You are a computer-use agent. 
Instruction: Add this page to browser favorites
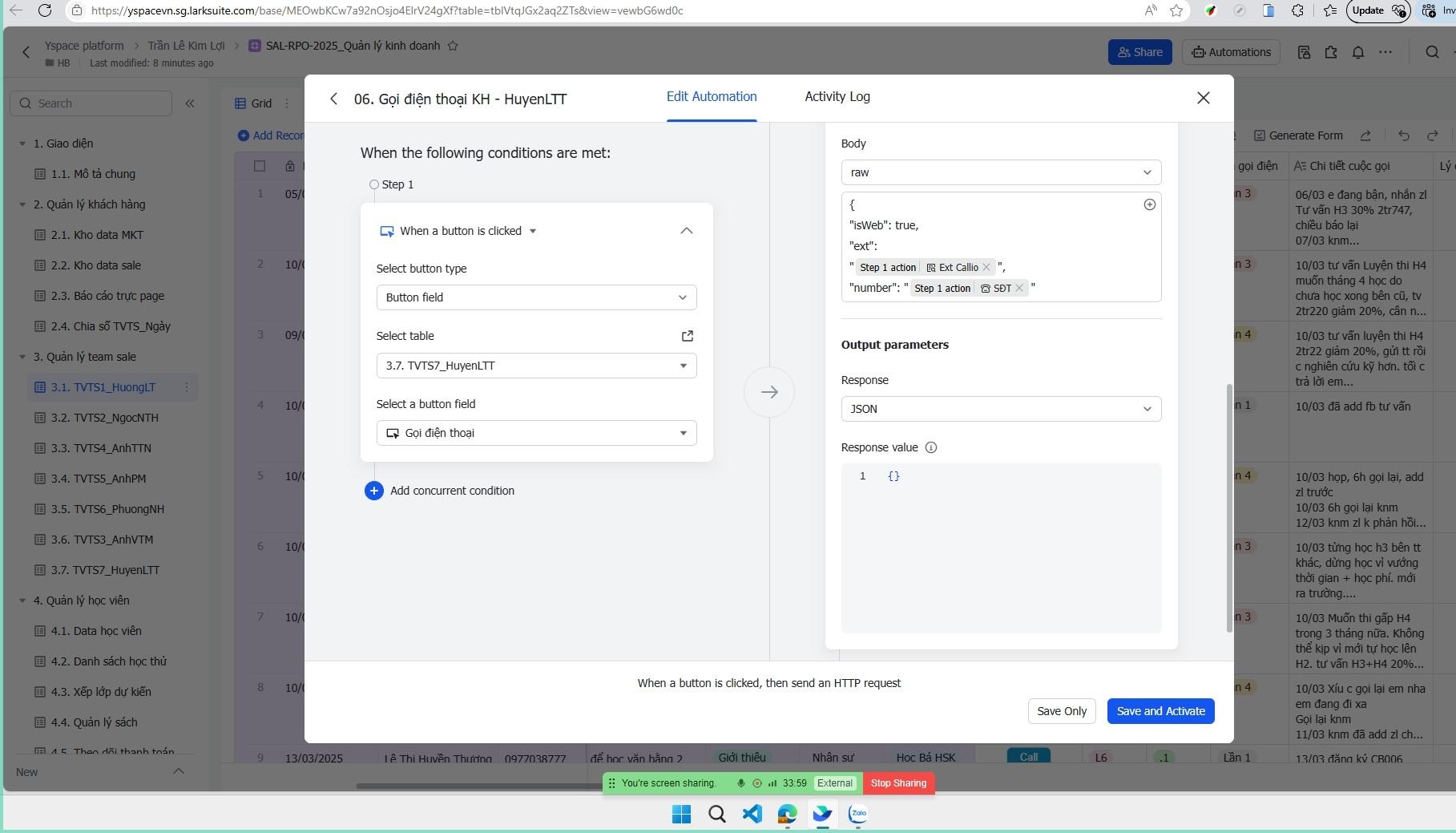coord(1176,10)
